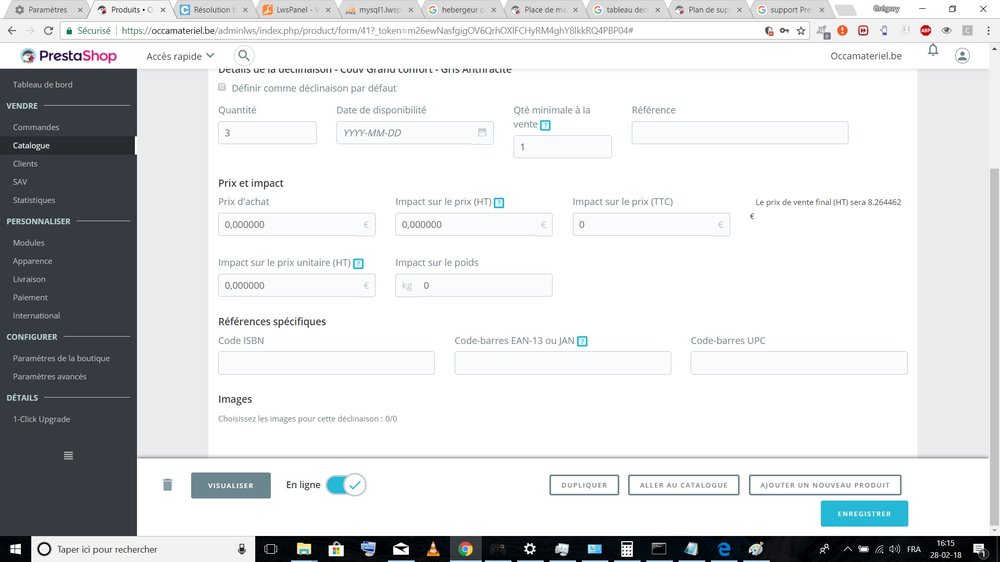1000x562 pixels.
Task: Open Windows Settings gear in taskbar
Action: tap(529, 549)
